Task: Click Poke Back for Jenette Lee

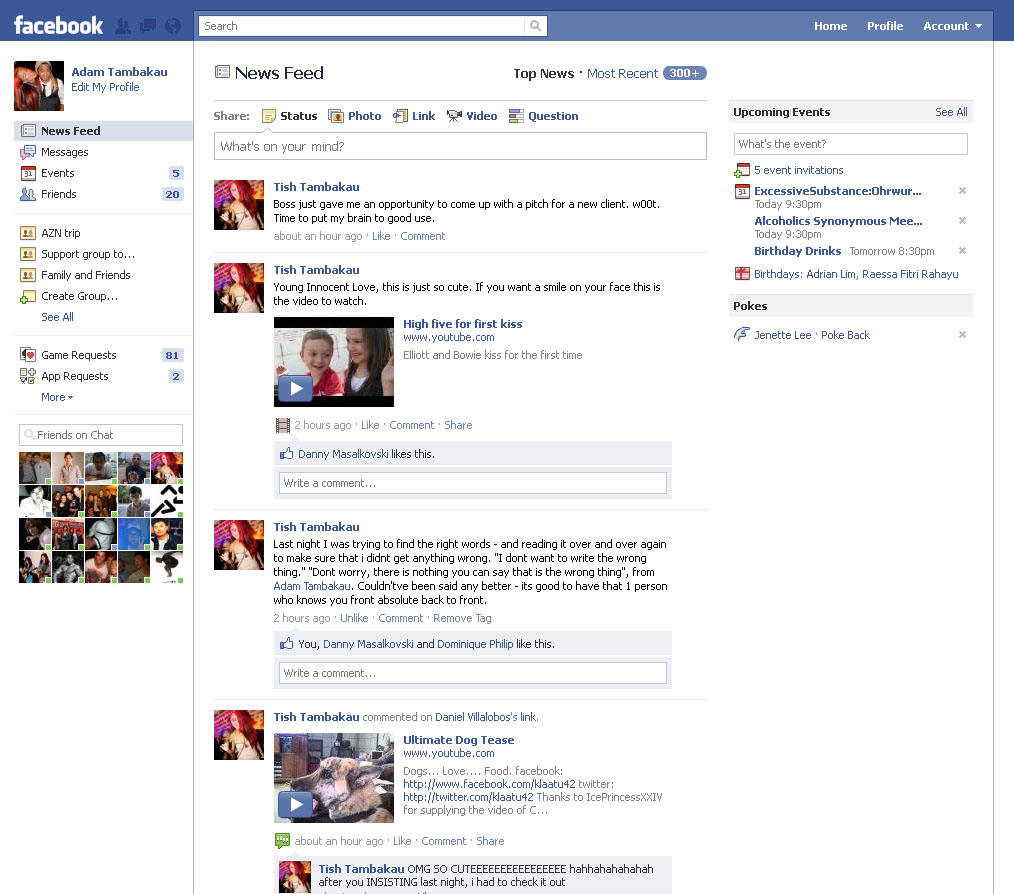Action: tap(845, 335)
